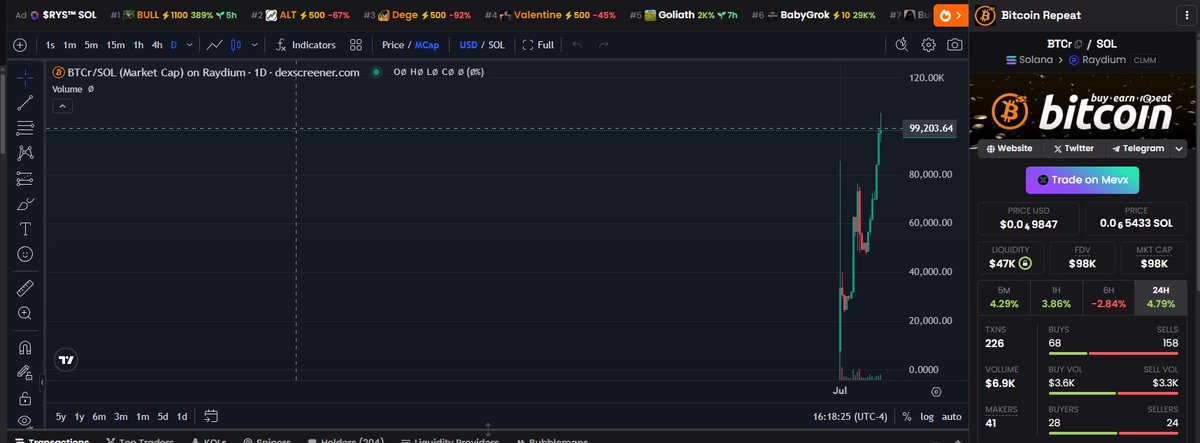Switch chart to MCap mode
The width and height of the screenshot is (1200, 443).
pyautogui.click(x=427, y=45)
